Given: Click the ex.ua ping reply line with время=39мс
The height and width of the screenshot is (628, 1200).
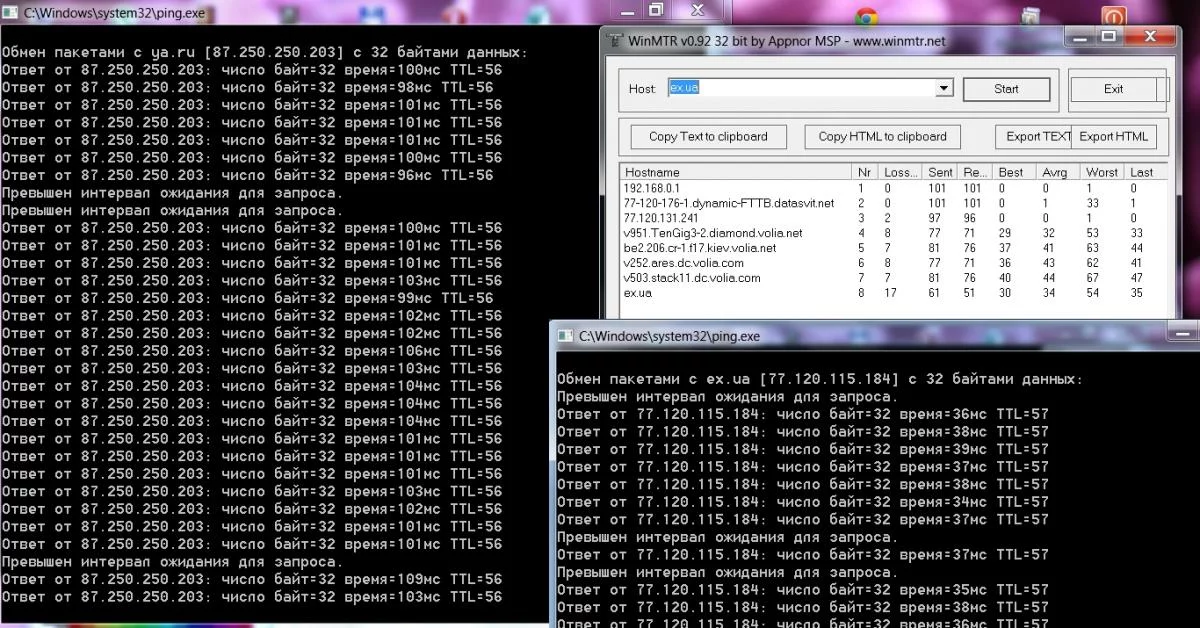Looking at the screenshot, I should tap(803, 449).
